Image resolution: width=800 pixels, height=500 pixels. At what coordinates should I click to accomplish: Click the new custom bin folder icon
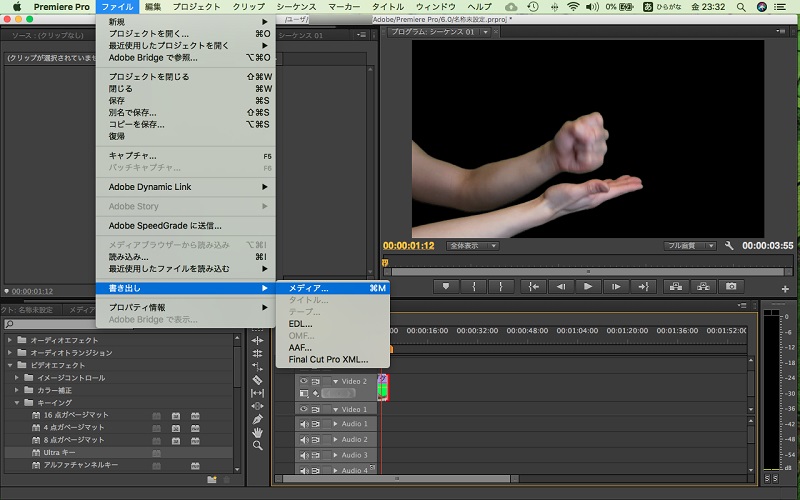pos(212,479)
